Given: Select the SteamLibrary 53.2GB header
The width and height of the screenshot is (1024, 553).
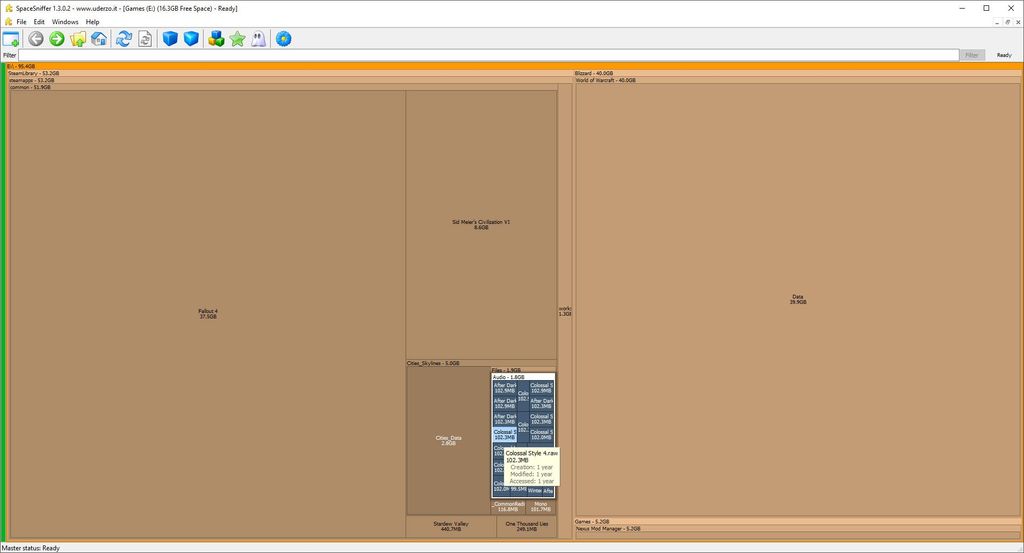Looking at the screenshot, I should 289,73.
